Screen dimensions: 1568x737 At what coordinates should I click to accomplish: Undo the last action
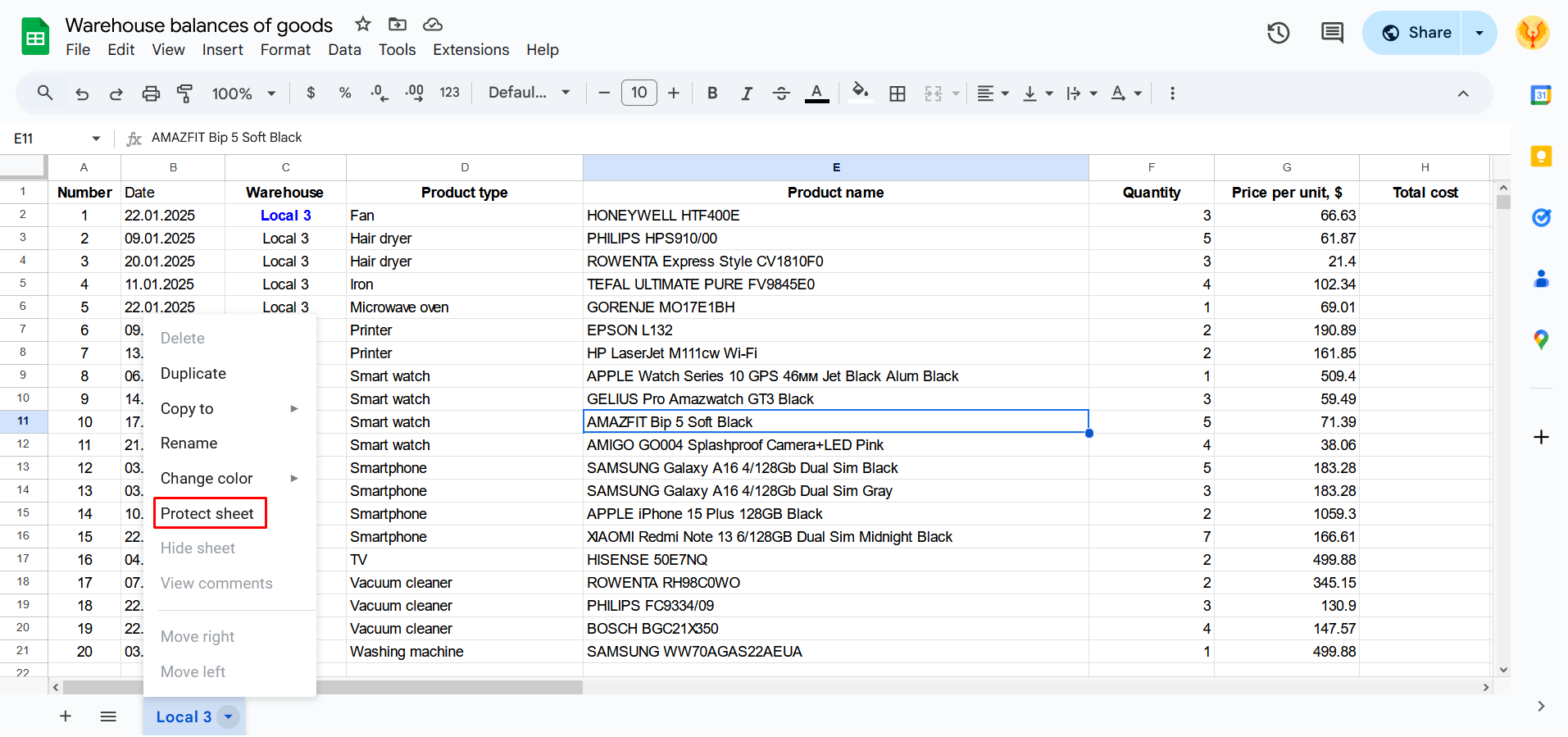tap(82, 93)
